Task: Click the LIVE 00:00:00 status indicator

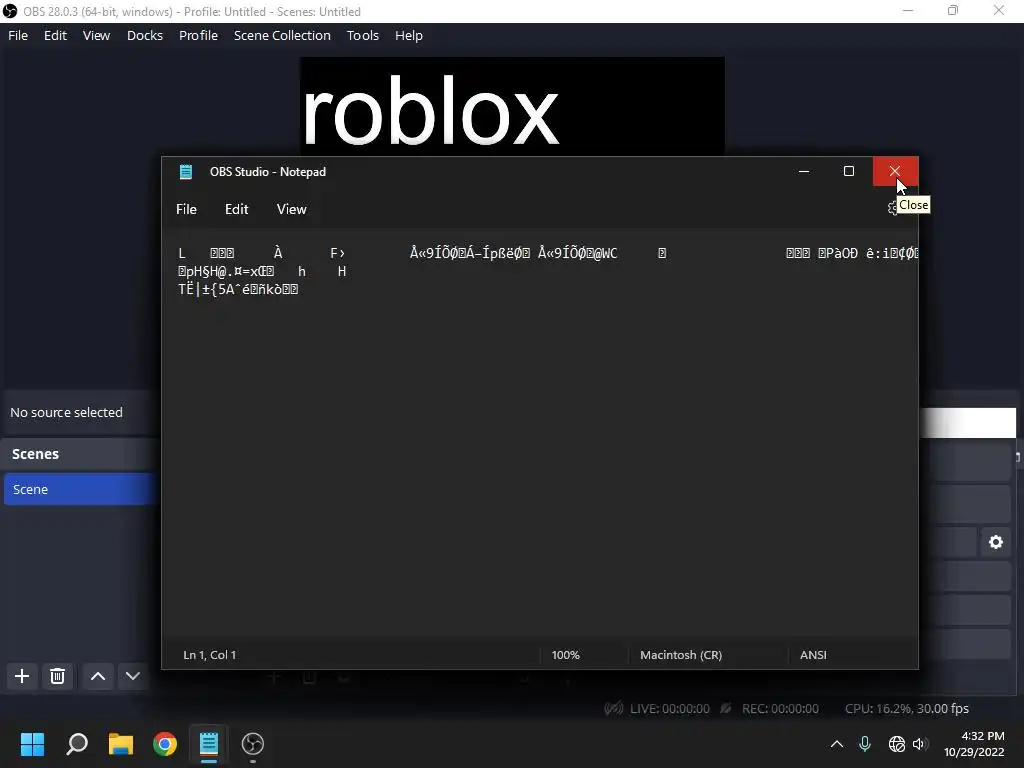Action: tap(657, 709)
